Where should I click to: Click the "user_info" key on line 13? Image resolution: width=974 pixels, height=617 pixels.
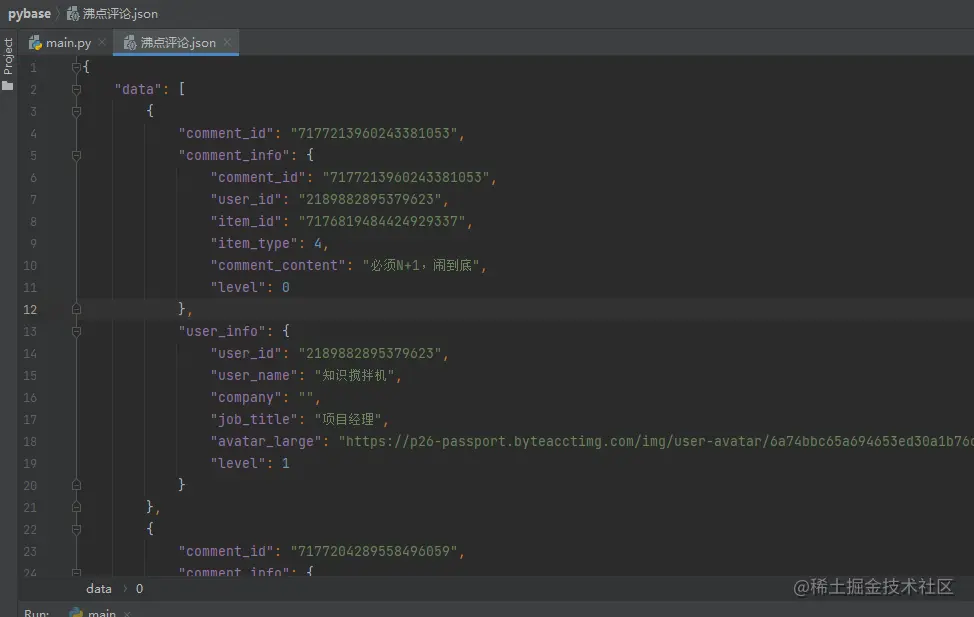(222, 331)
